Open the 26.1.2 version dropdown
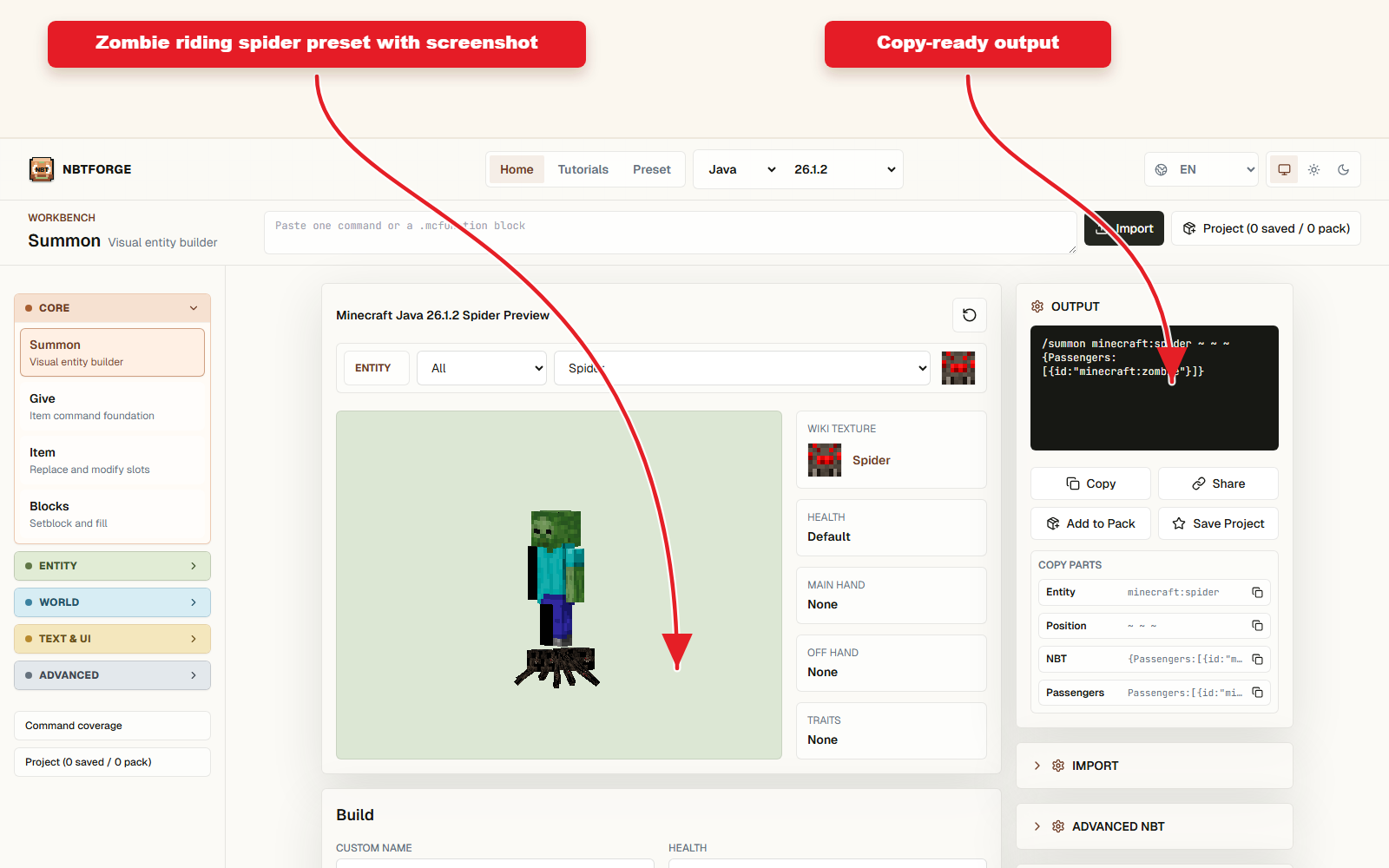This screenshot has width=1389, height=868. pos(844,169)
